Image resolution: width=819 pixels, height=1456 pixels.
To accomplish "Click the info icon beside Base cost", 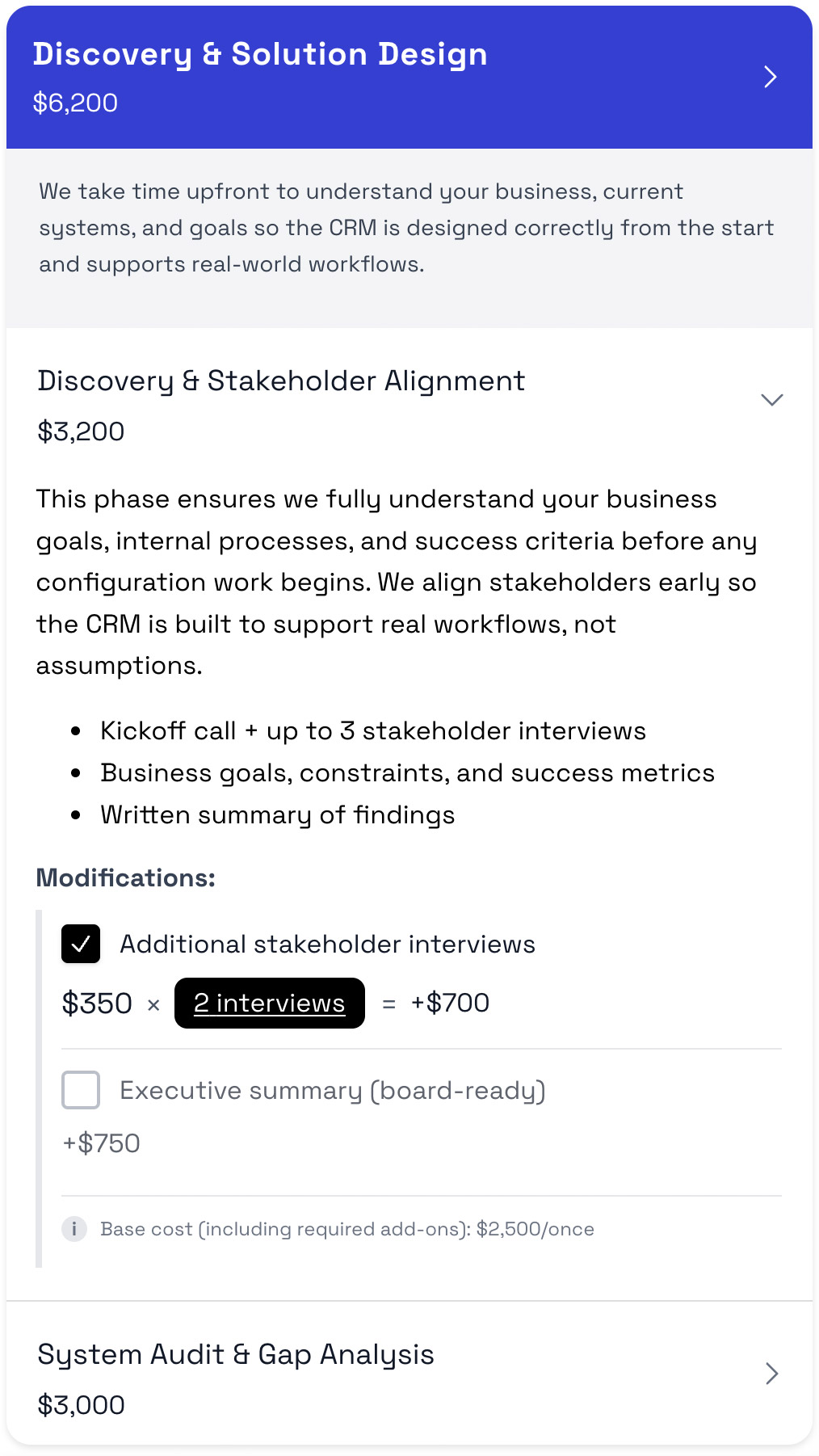I will tap(74, 1229).
